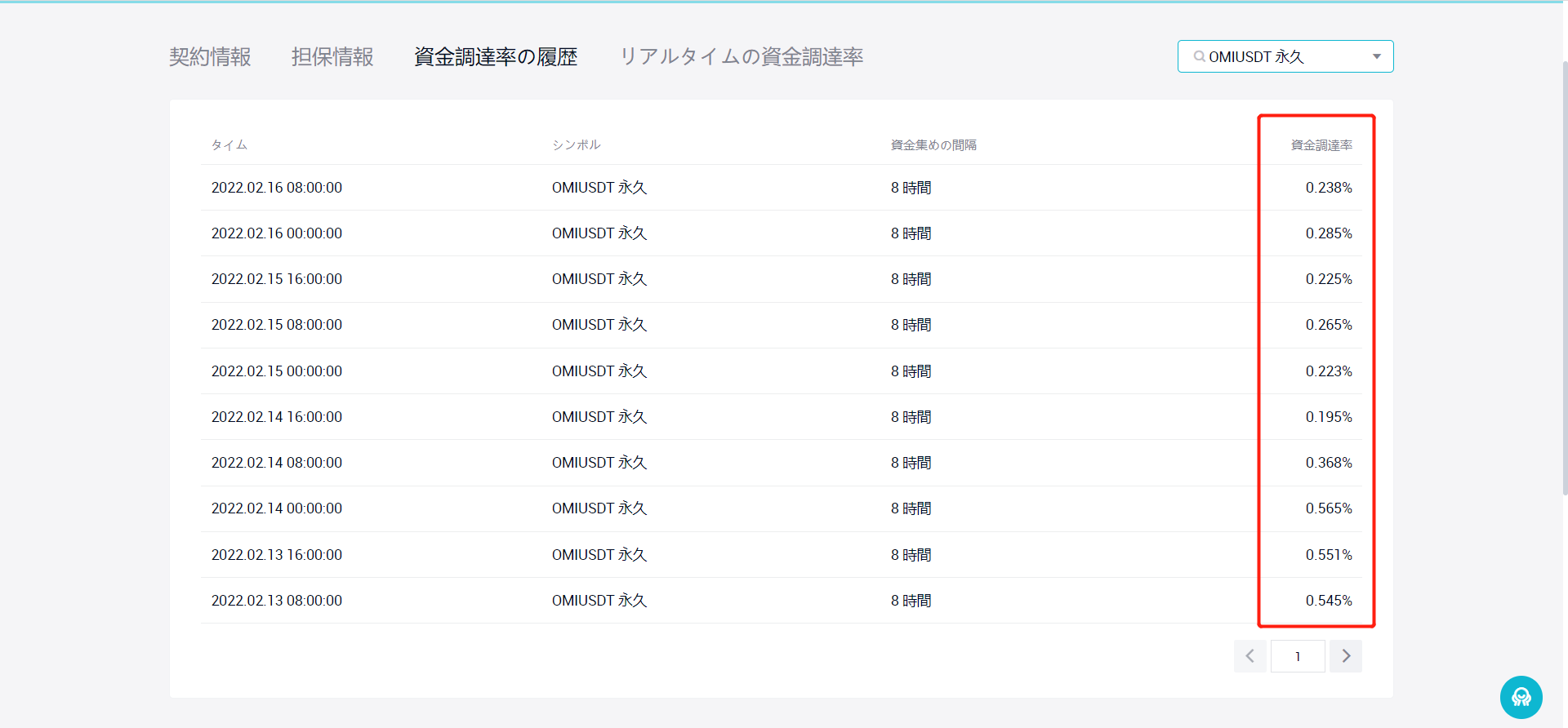
Task: Open the リアルタイムの資金調達率 tab
Action: [742, 56]
